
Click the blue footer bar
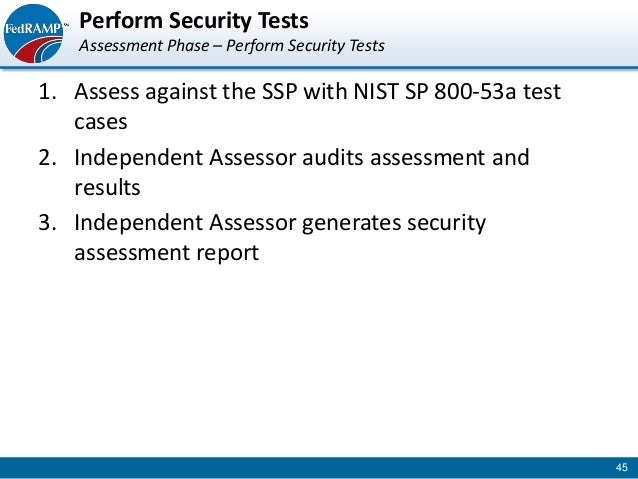click(319, 468)
